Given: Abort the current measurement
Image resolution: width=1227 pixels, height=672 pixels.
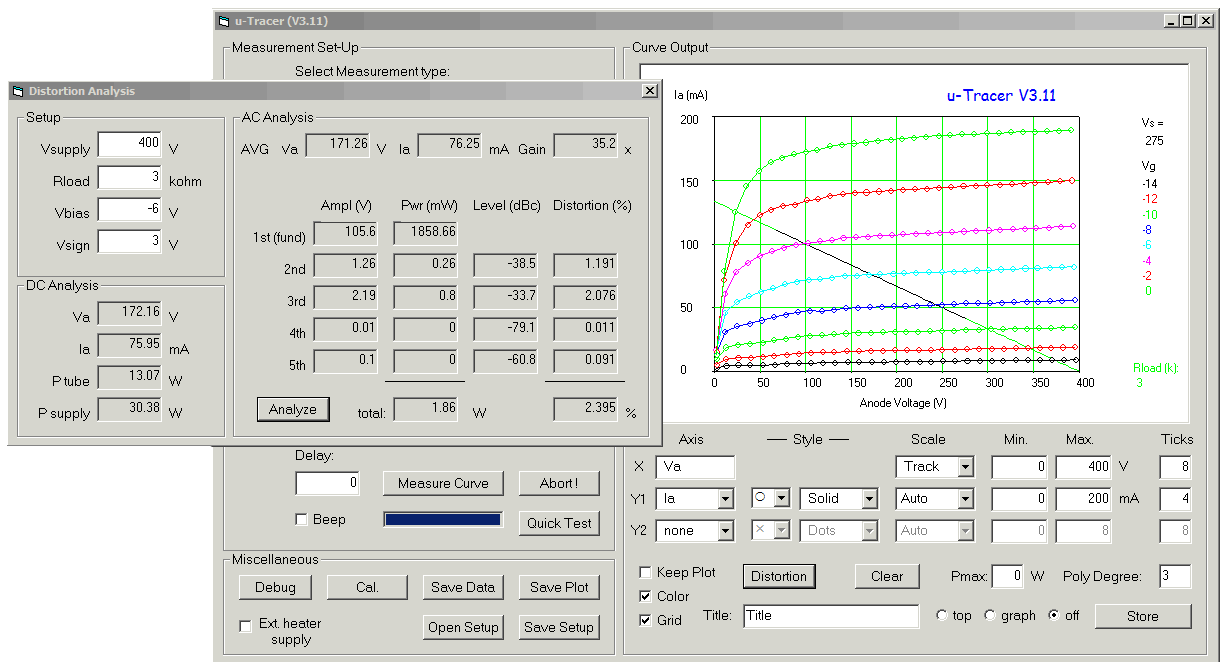Looking at the screenshot, I should [559, 483].
